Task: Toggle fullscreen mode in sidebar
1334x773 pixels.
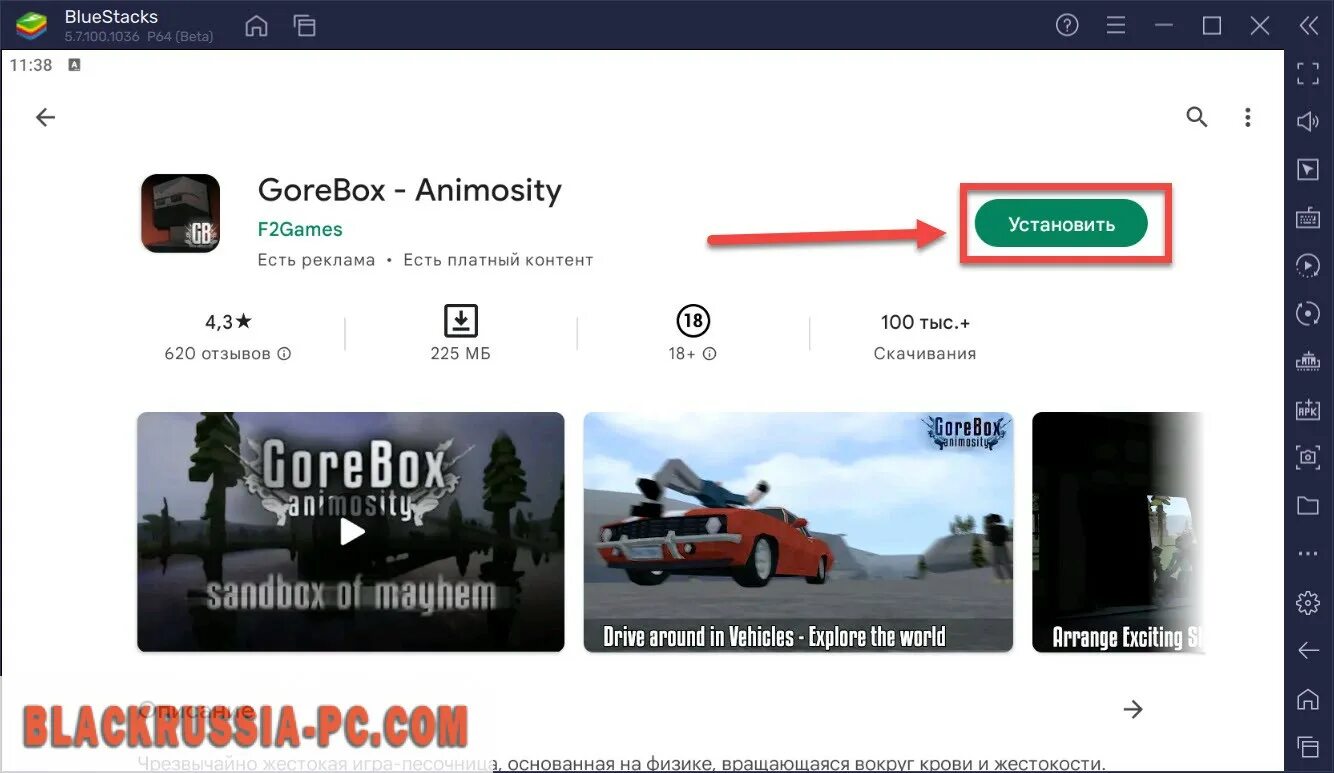Action: point(1308,73)
